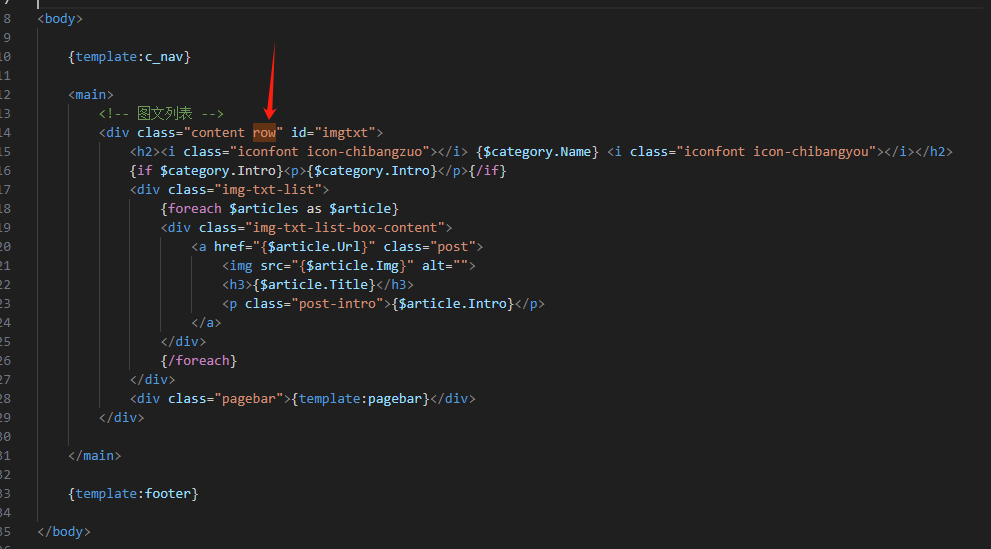Screen dimensions: 991x549
Task: Select the icon-chibangyou class text
Action: pyautogui.click(x=815, y=151)
